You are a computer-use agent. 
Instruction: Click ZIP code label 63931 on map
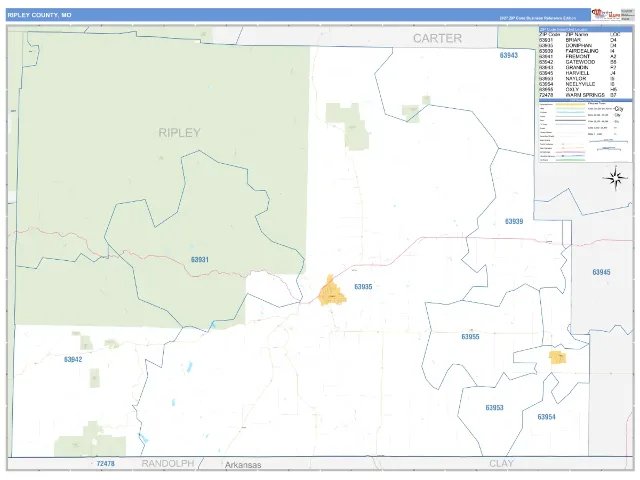[200, 260]
